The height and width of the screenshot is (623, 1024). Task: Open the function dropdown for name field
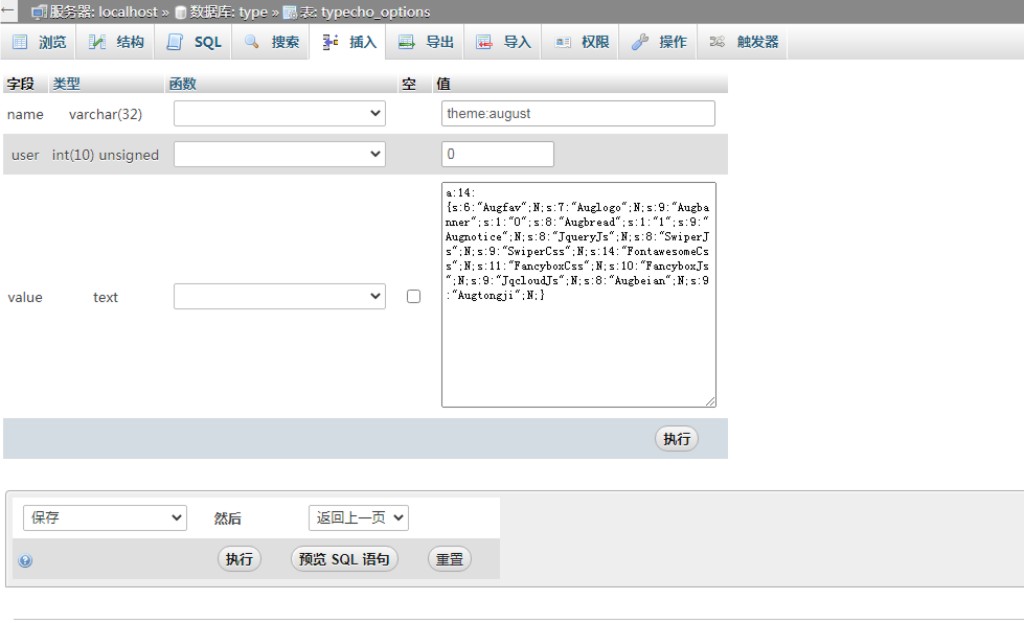click(280, 114)
